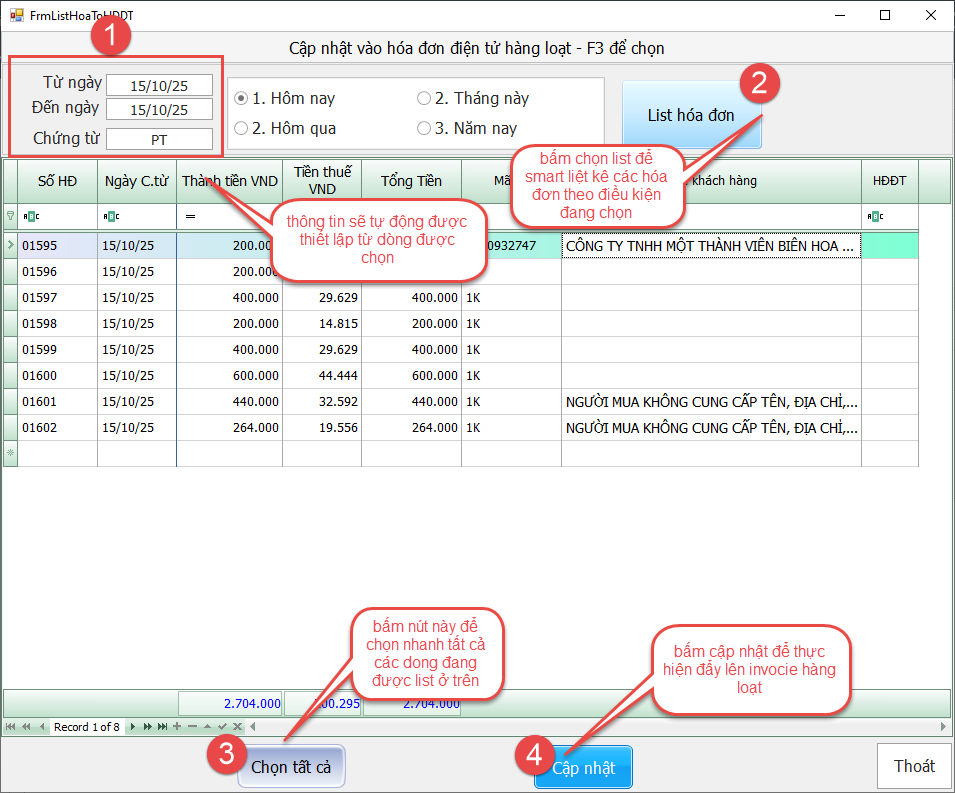Select the '2. Tháng này' radio option
The image size is (955, 793).
tap(424, 99)
